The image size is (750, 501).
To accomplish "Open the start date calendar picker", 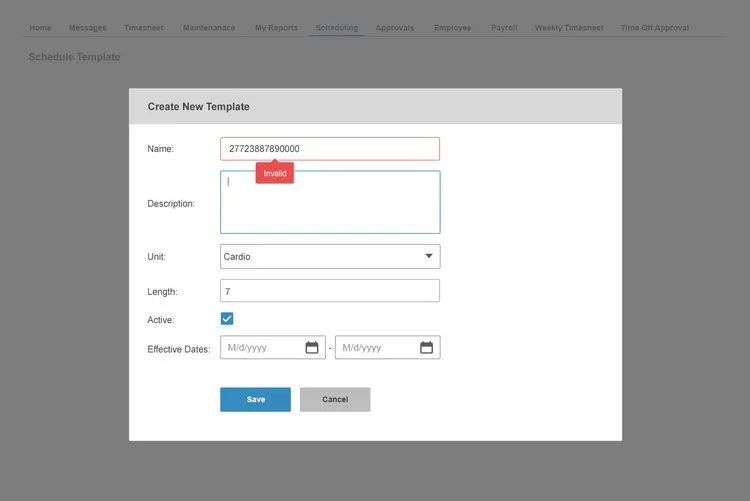I will (312, 347).
